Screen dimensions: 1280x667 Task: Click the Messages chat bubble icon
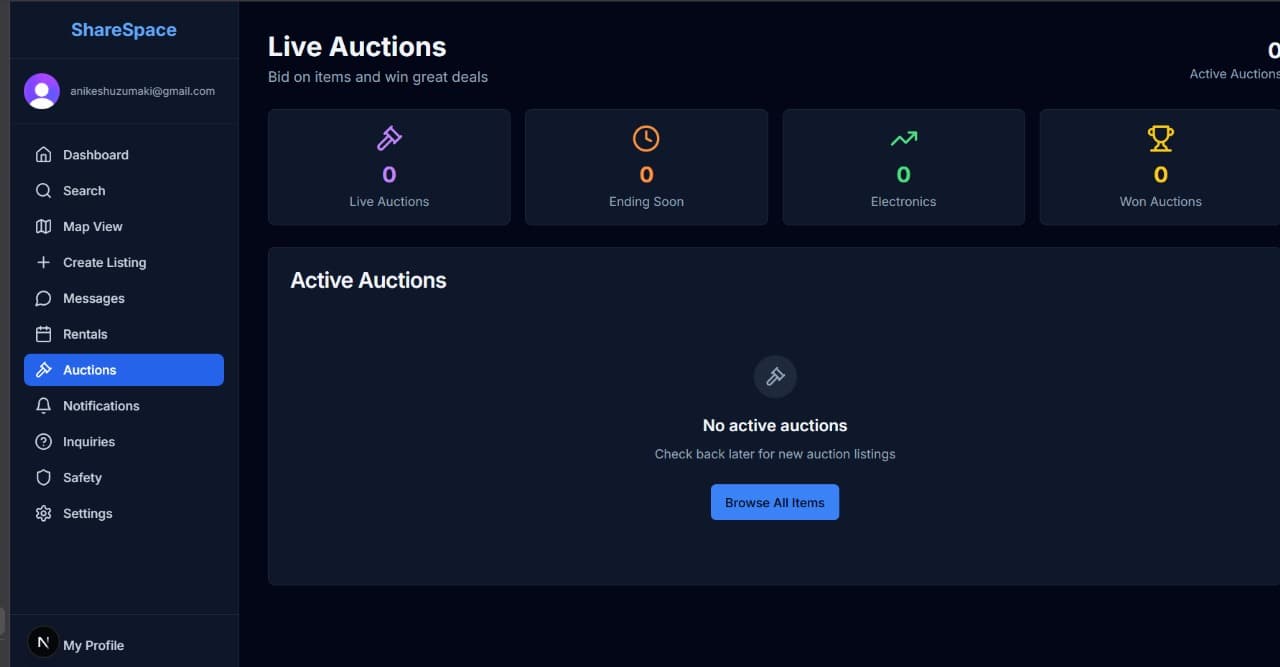tap(43, 299)
